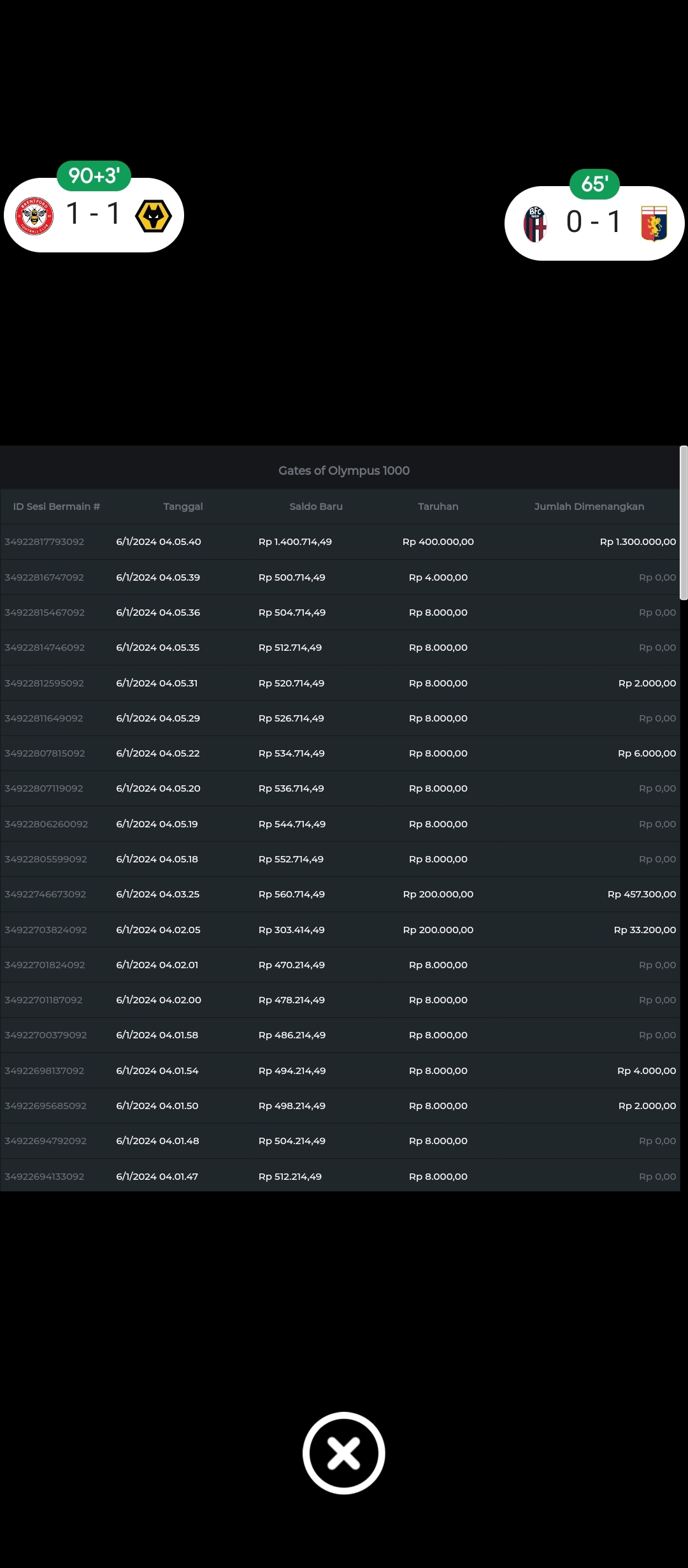Click the Jumlah Dimenangkan column header
The width and height of the screenshot is (688, 1568).
point(589,507)
